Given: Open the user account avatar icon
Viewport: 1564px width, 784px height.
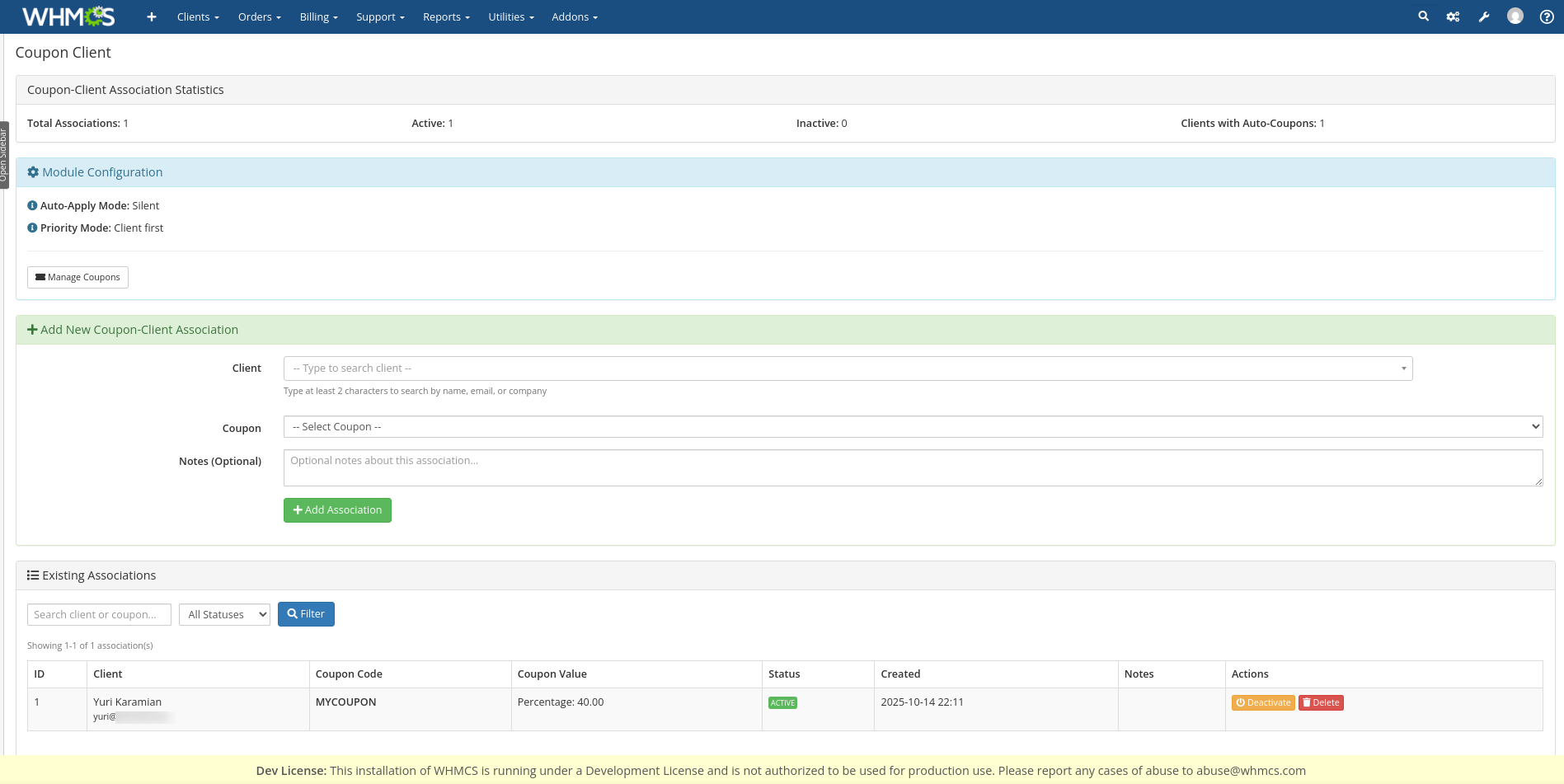Looking at the screenshot, I should [x=1515, y=16].
